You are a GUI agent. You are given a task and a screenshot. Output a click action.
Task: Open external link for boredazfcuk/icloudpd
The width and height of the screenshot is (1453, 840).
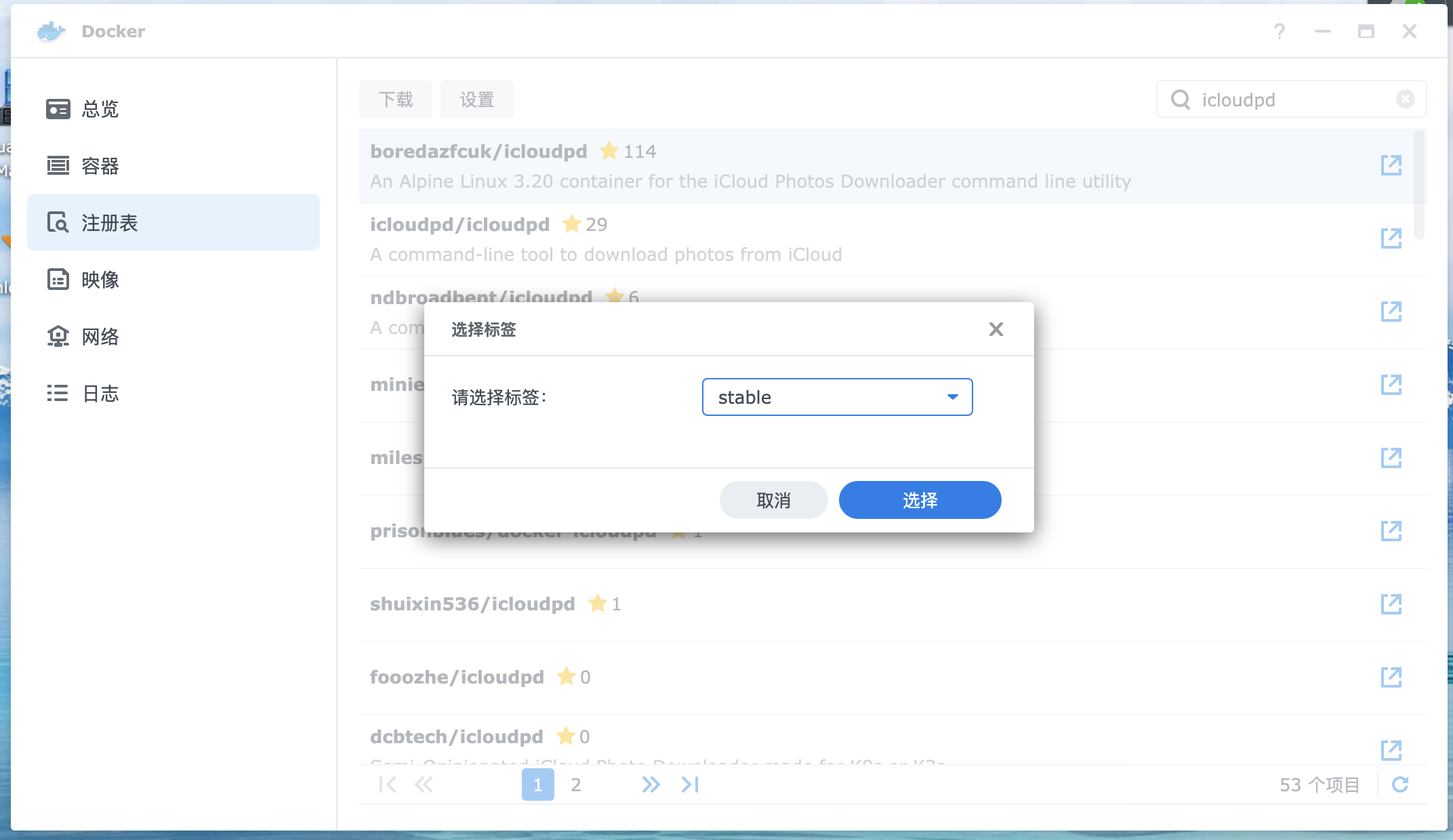pyautogui.click(x=1391, y=165)
